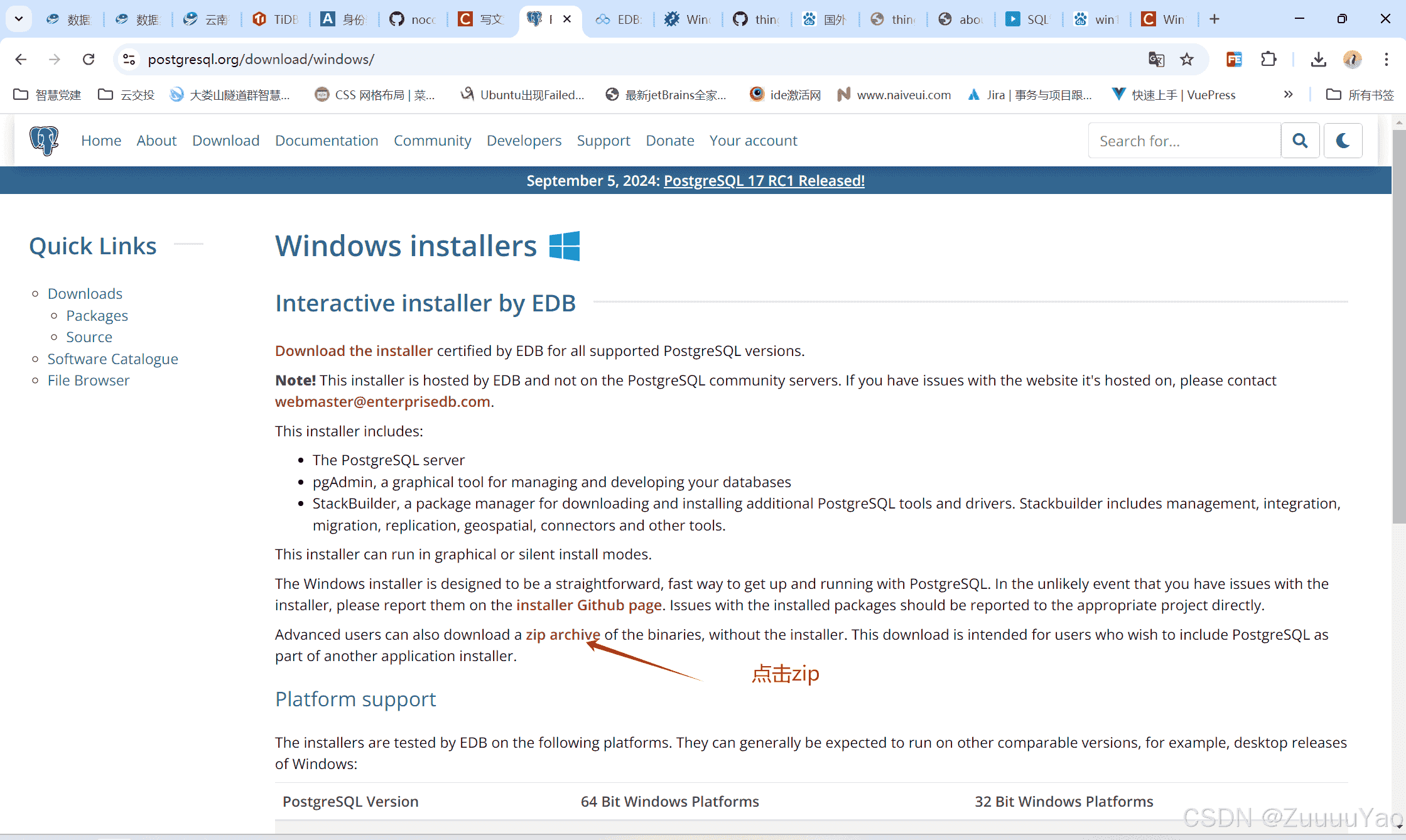Viewport: 1406px width, 840px height.
Task: Open Community nav item
Action: pyautogui.click(x=432, y=141)
